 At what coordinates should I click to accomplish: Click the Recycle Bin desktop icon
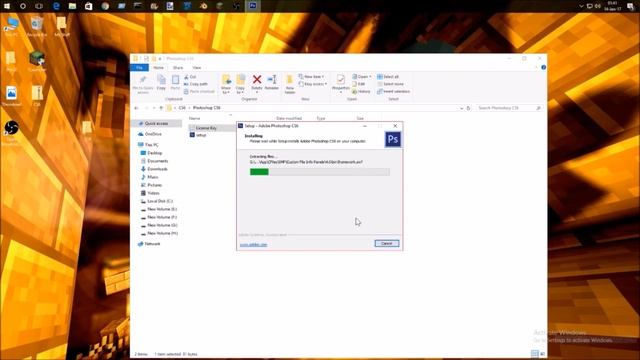tap(36, 27)
